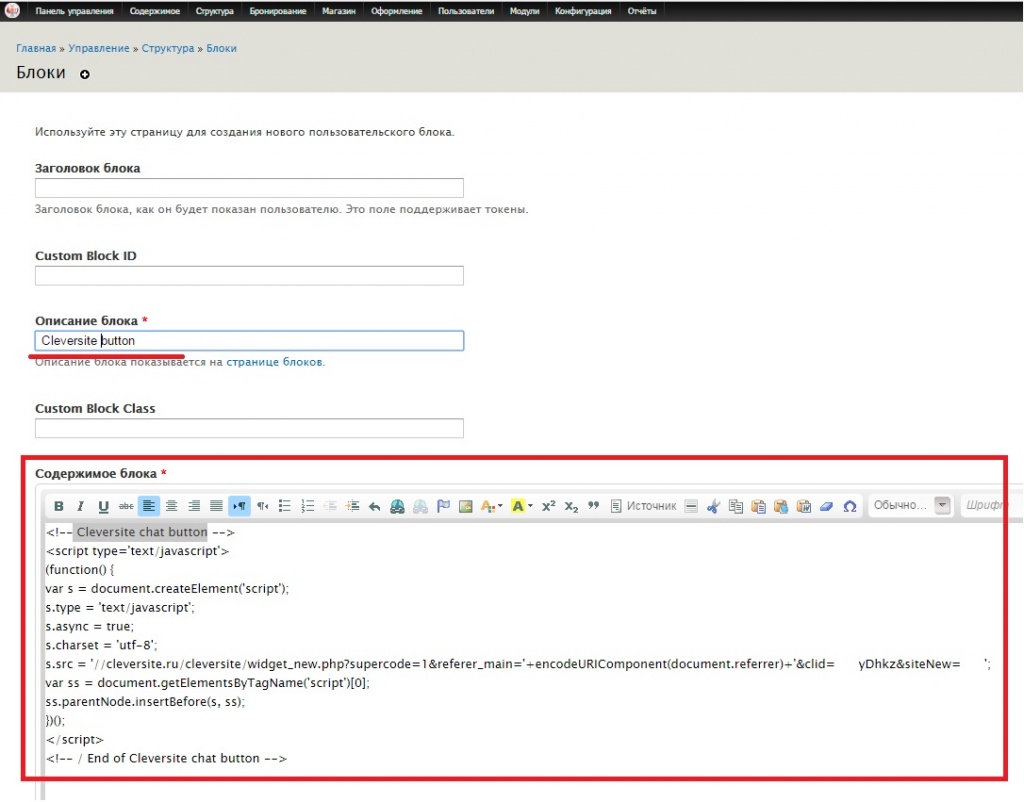The width and height of the screenshot is (1024, 802).
Task: Insert special character with Omega icon
Action: [849, 506]
